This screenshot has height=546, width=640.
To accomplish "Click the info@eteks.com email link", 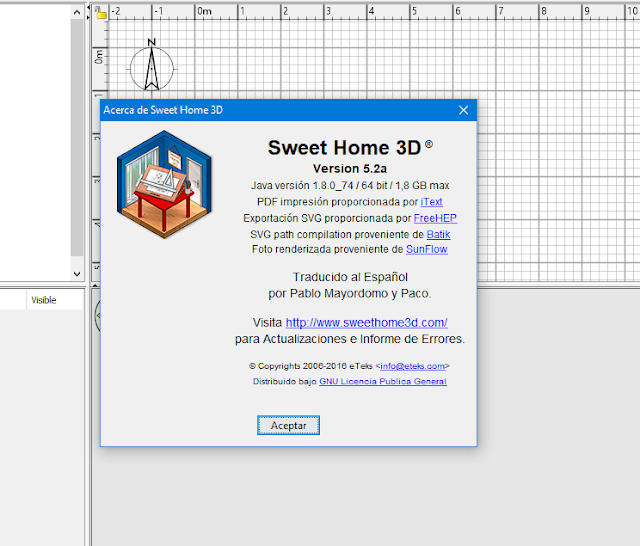I will (x=412, y=366).
